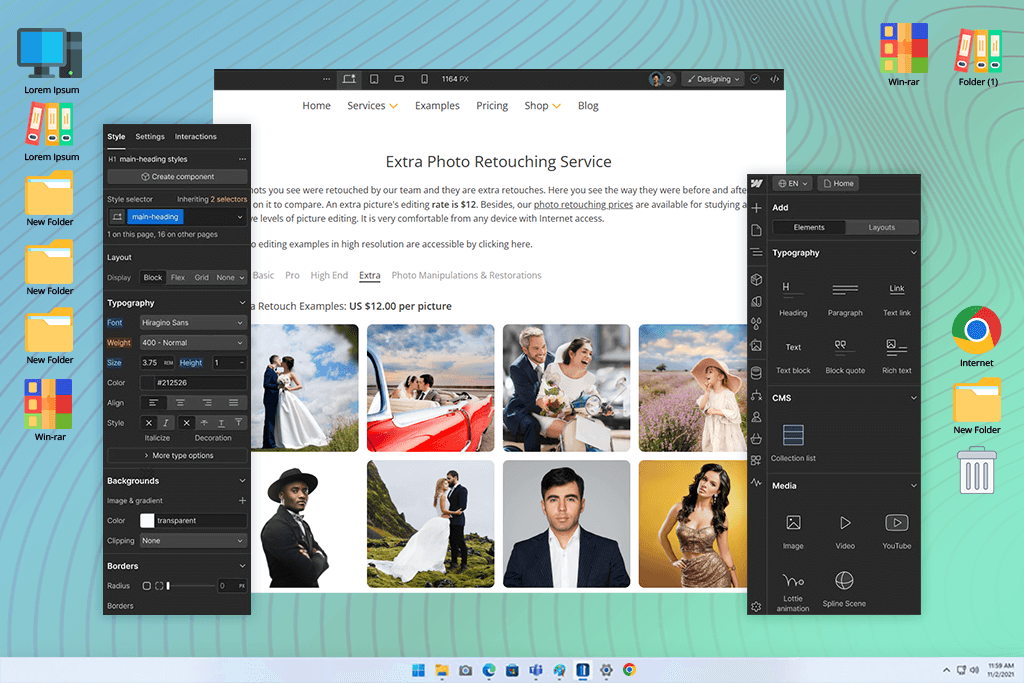The width and height of the screenshot is (1024, 683).
Task: Open the code export icon
Action: point(775,79)
